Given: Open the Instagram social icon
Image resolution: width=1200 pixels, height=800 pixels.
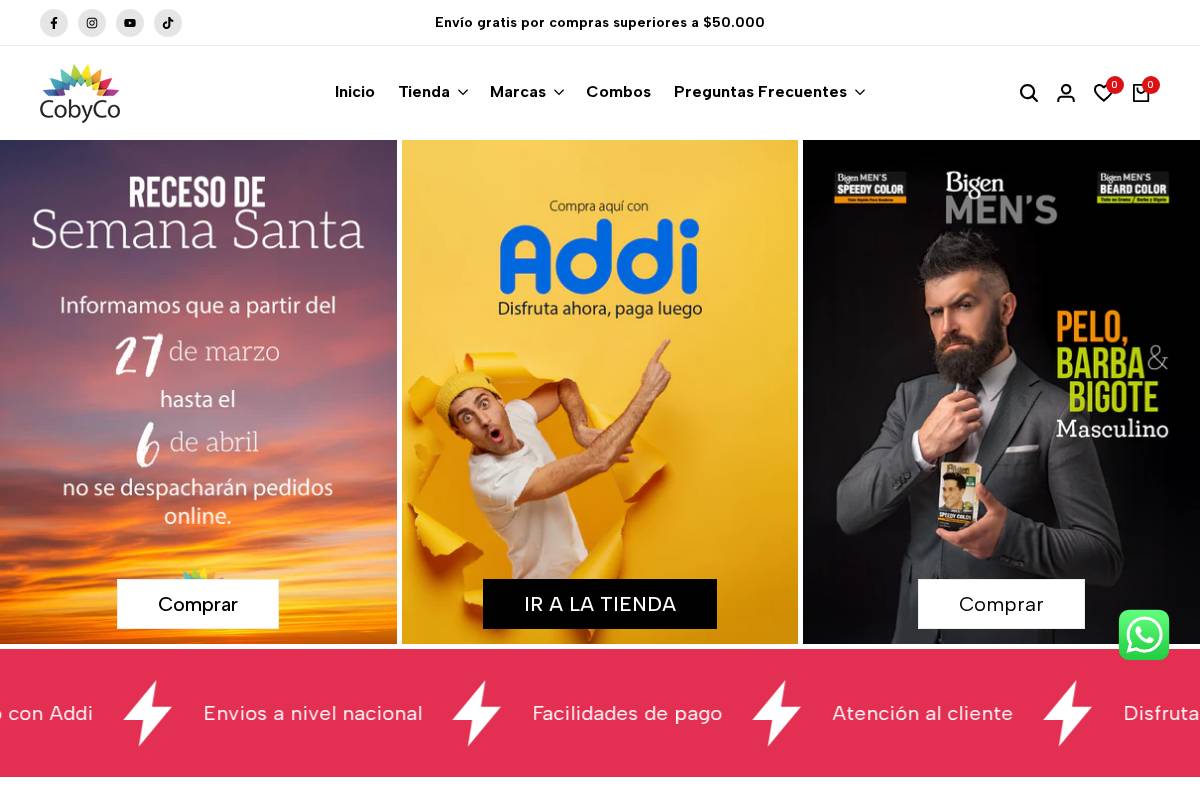Looking at the screenshot, I should [x=92, y=23].
